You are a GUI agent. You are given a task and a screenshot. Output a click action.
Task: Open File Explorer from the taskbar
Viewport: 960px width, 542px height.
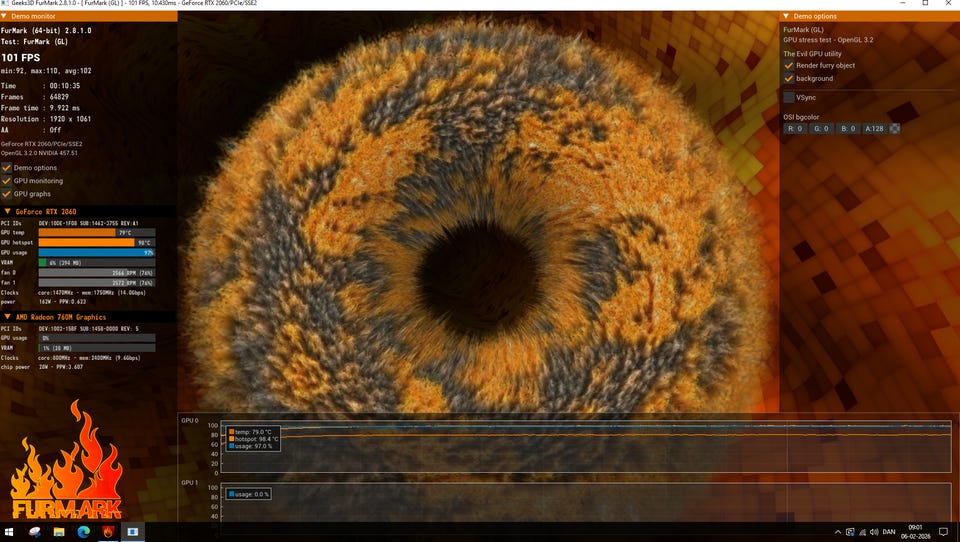click(59, 532)
